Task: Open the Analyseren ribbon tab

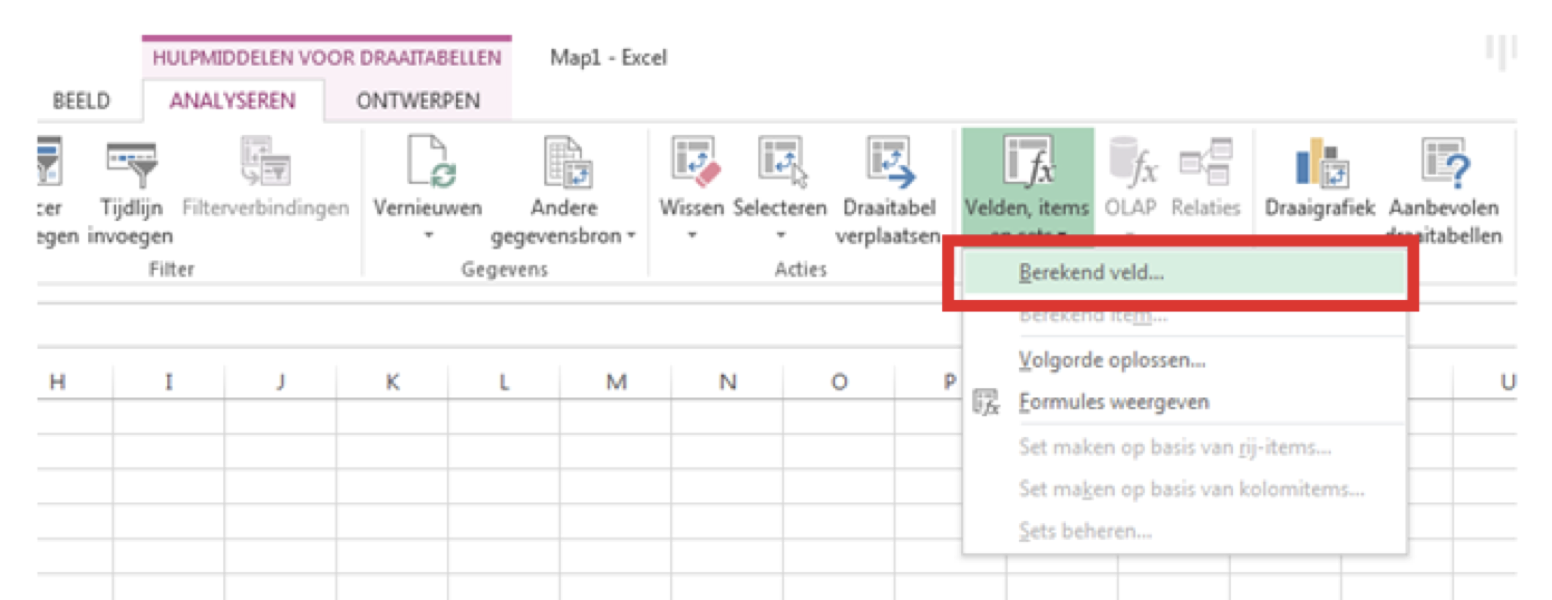Action: coord(232,101)
